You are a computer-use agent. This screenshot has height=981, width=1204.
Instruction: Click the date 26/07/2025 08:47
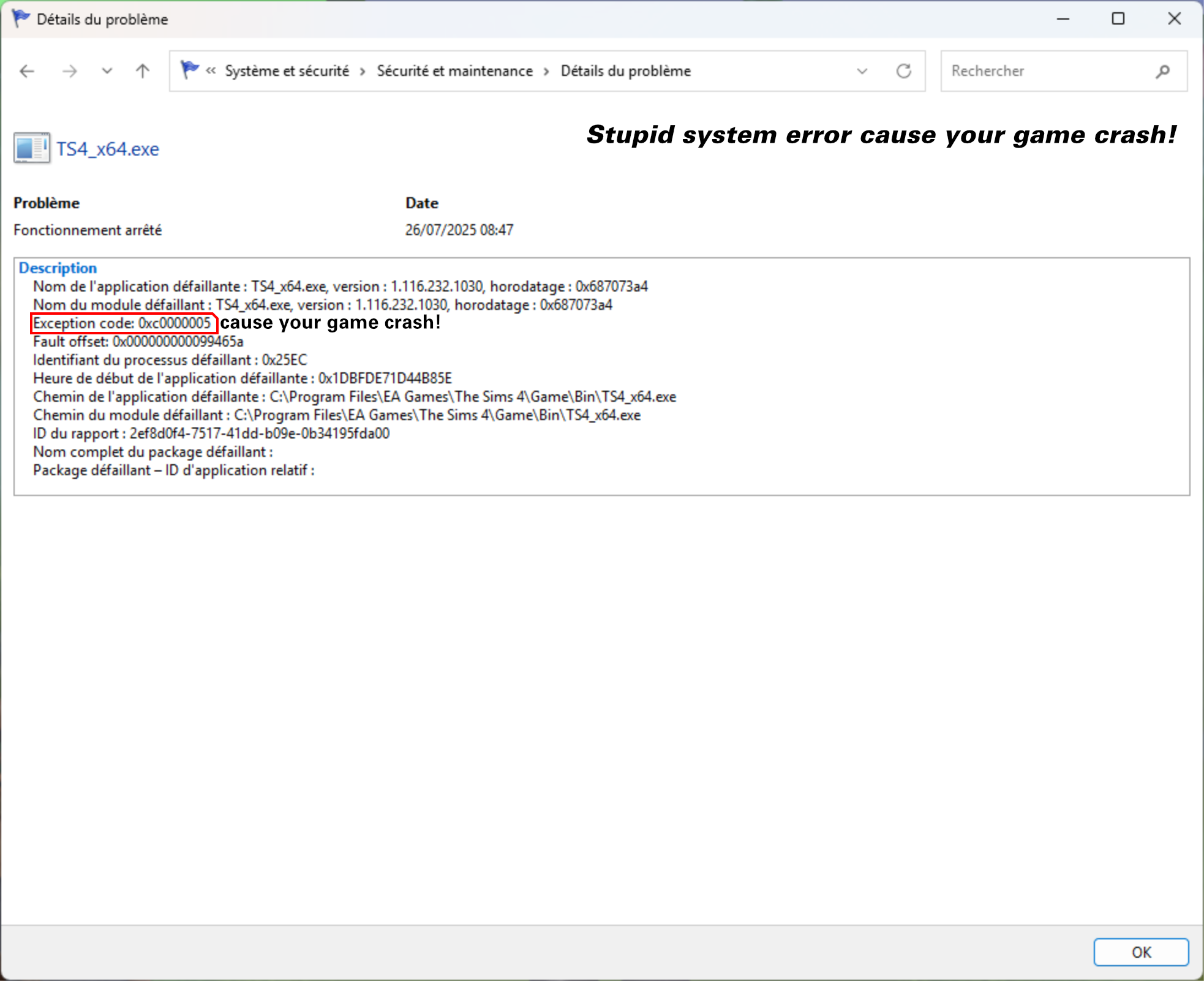(459, 230)
